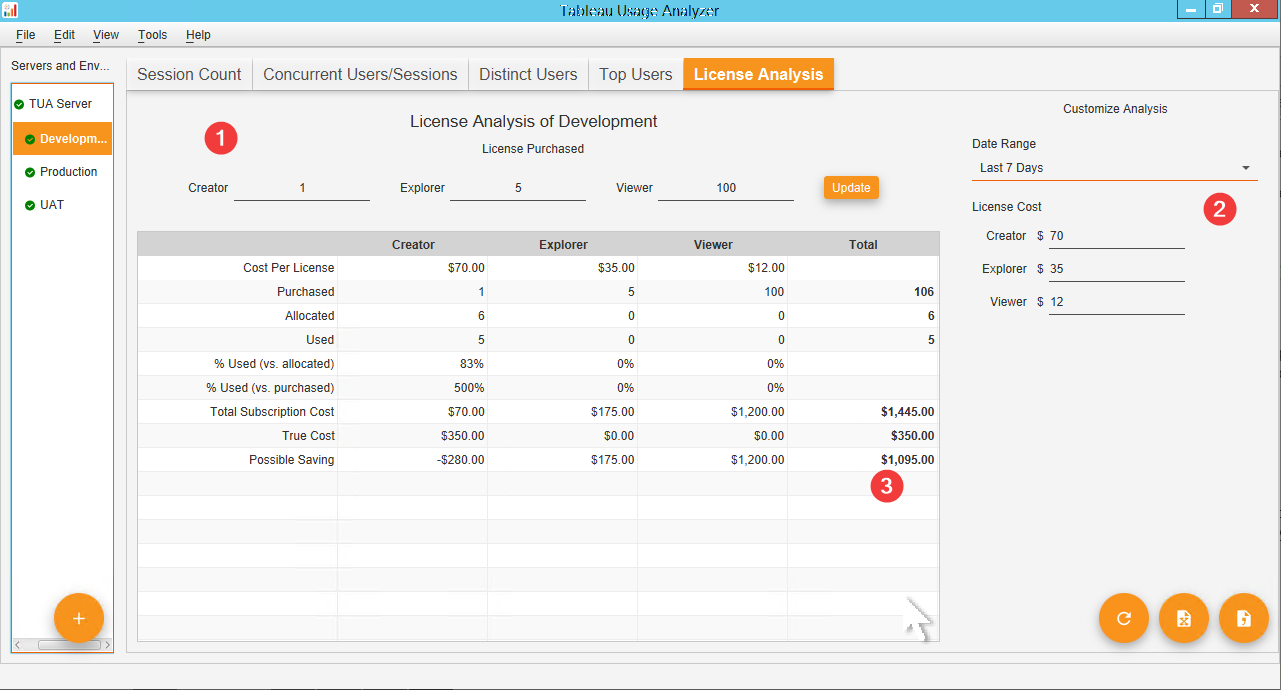Switch to the Session Count tab

point(189,75)
